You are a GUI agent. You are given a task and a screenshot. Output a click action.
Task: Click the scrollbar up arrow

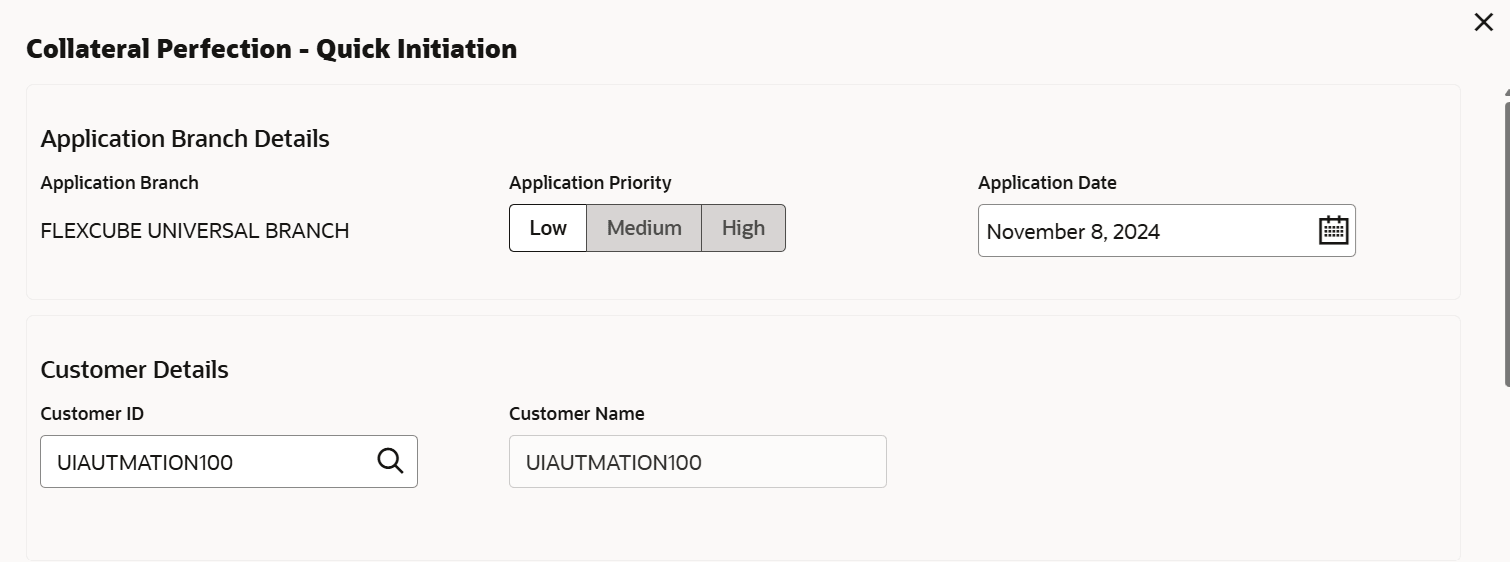[x=1506, y=91]
